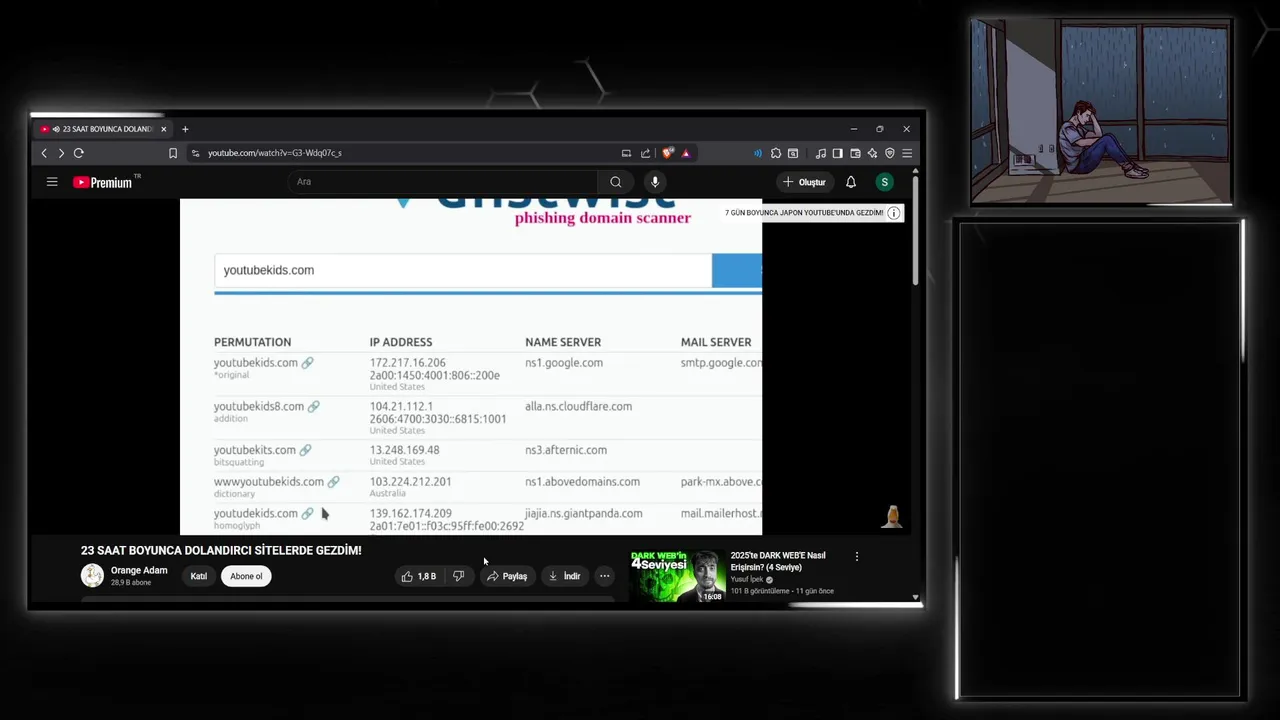Open the browser main hamburger menu
This screenshot has height=720, width=1280.
(x=907, y=153)
